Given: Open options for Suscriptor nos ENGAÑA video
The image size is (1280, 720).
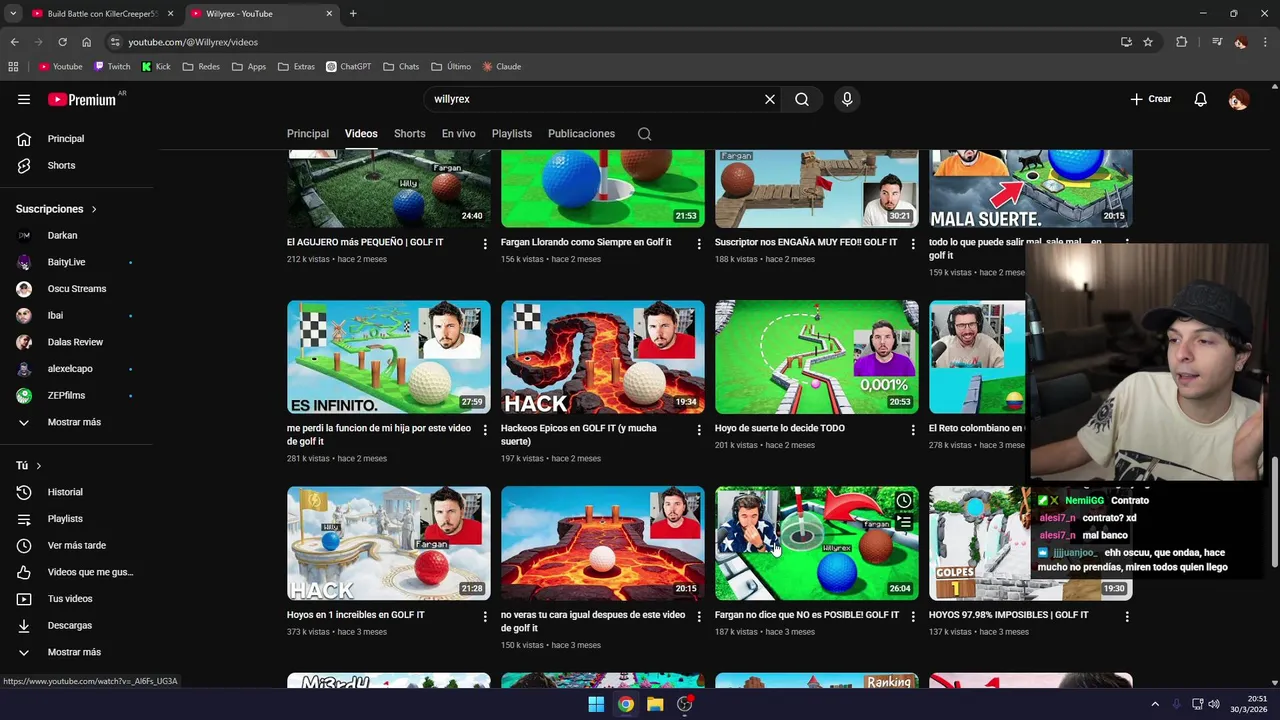Looking at the screenshot, I should (x=913, y=244).
